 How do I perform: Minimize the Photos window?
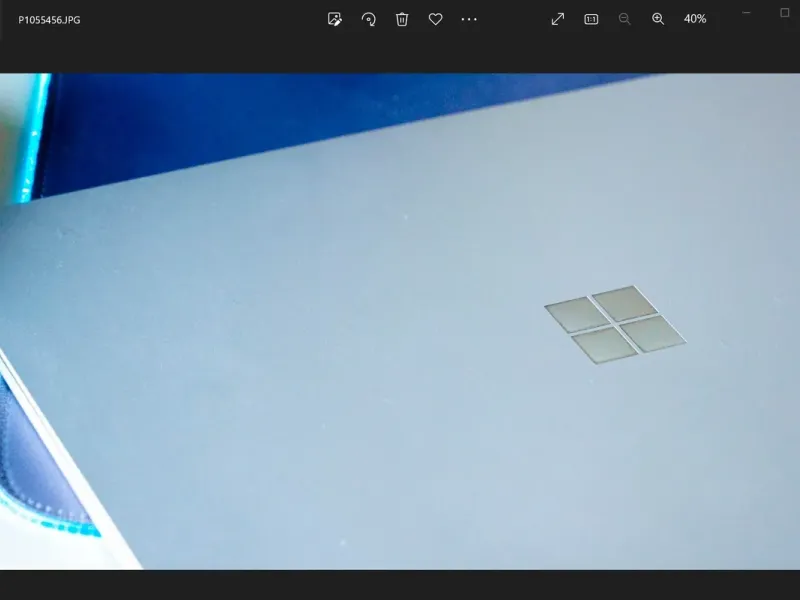(x=746, y=13)
